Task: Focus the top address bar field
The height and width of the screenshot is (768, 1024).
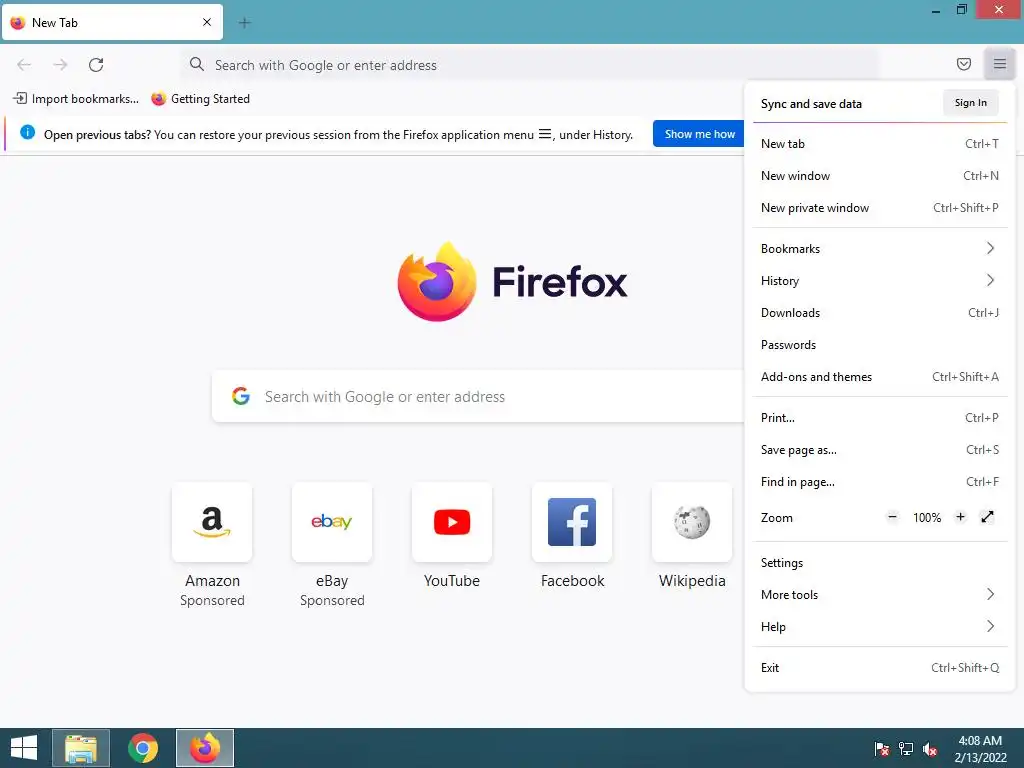Action: [530, 65]
